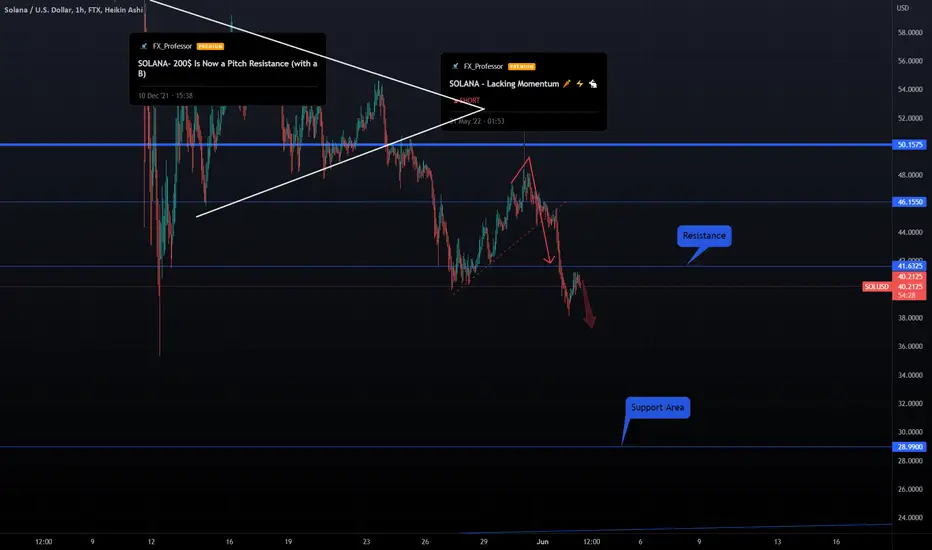The image size is (932, 550).
Task: Click the chart title 'Solana / U.S. Dollar, 1h, FTX, Heikin Ashi'
Action: [73, 10]
